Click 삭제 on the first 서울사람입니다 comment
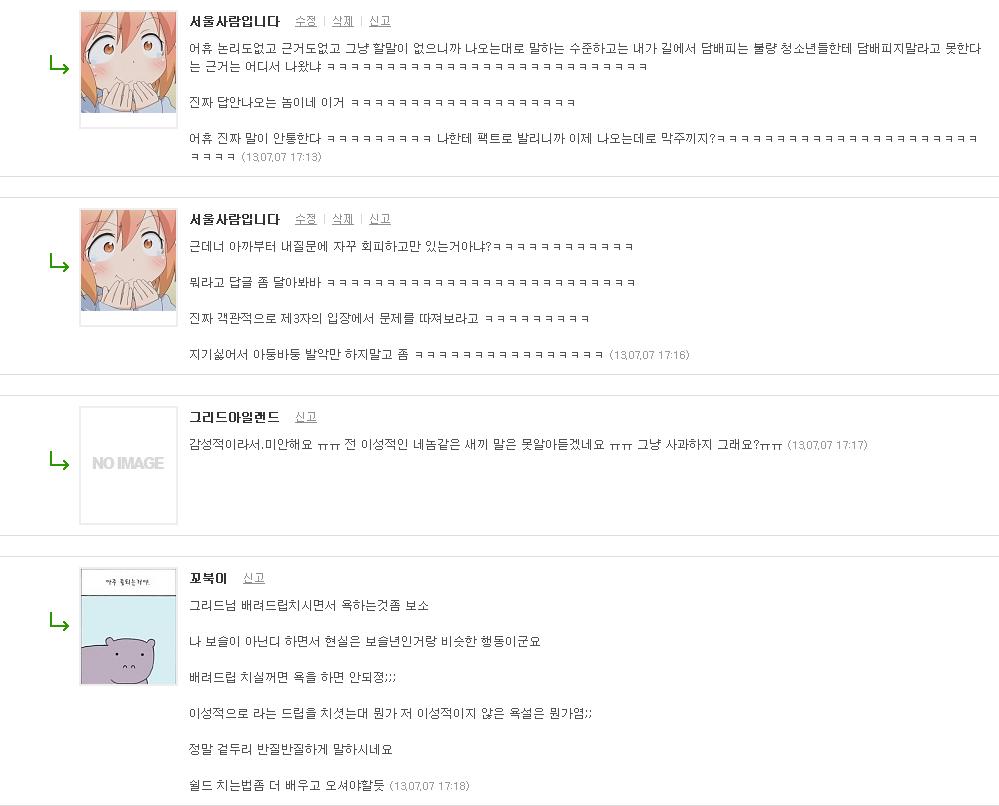 click(x=343, y=21)
